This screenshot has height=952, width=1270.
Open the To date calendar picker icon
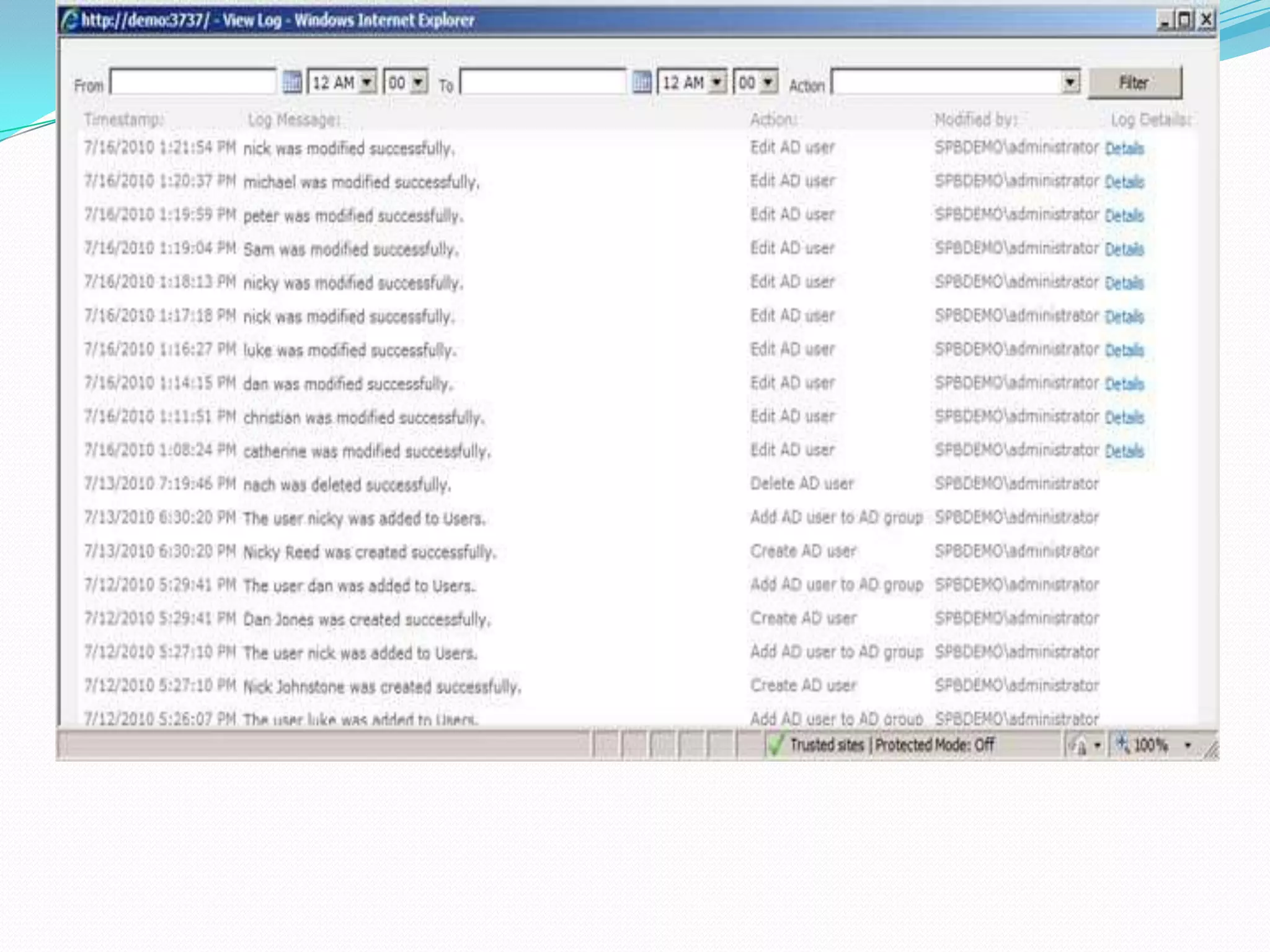tap(642, 82)
